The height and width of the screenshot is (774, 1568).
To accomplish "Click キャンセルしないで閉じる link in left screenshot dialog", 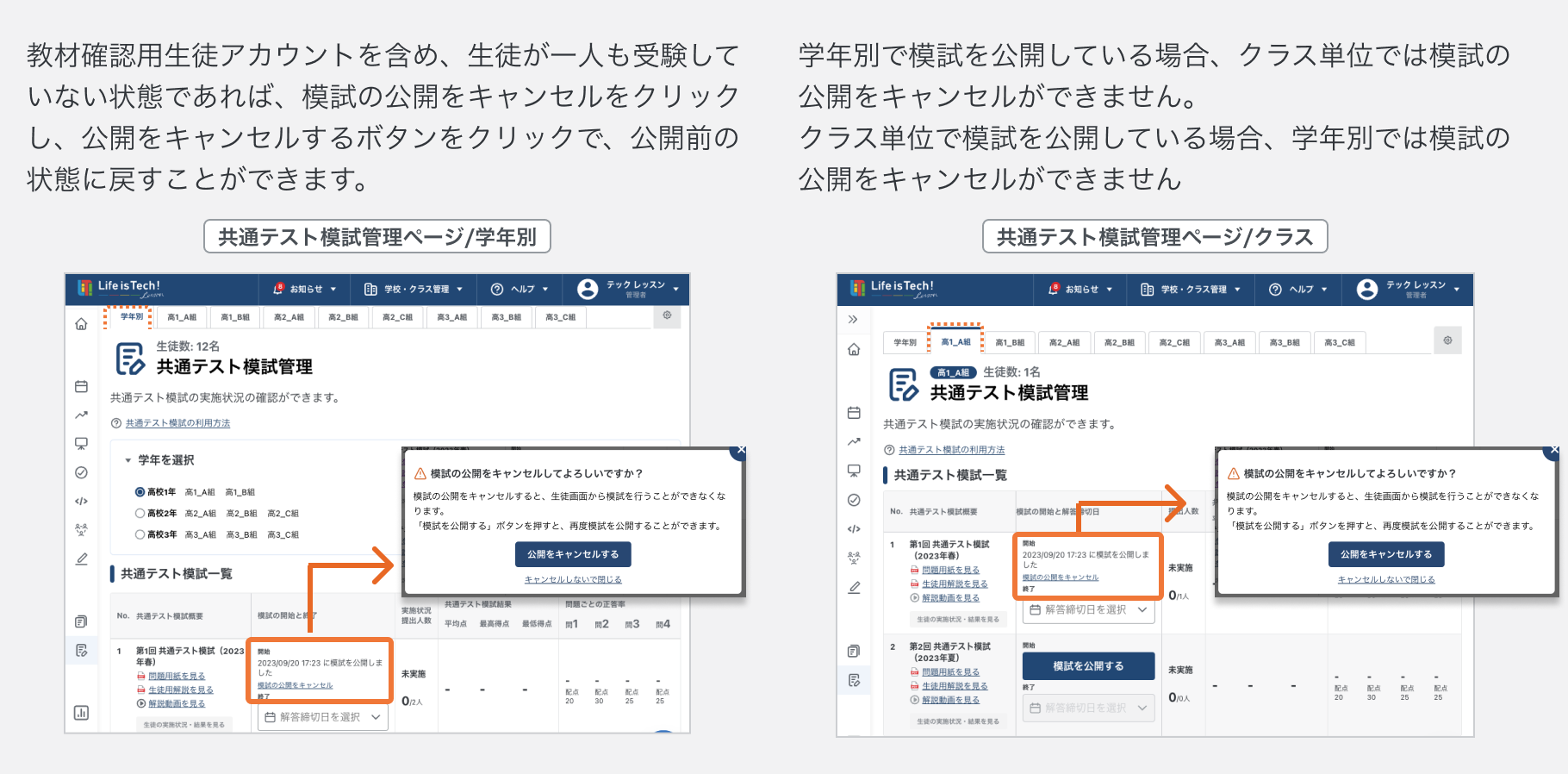I will coord(573,579).
